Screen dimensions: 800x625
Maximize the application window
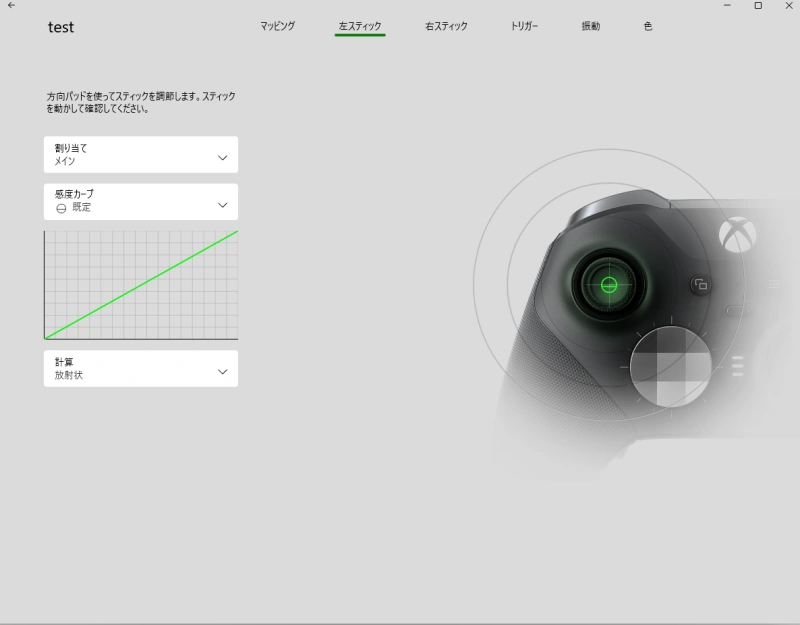(x=757, y=6)
